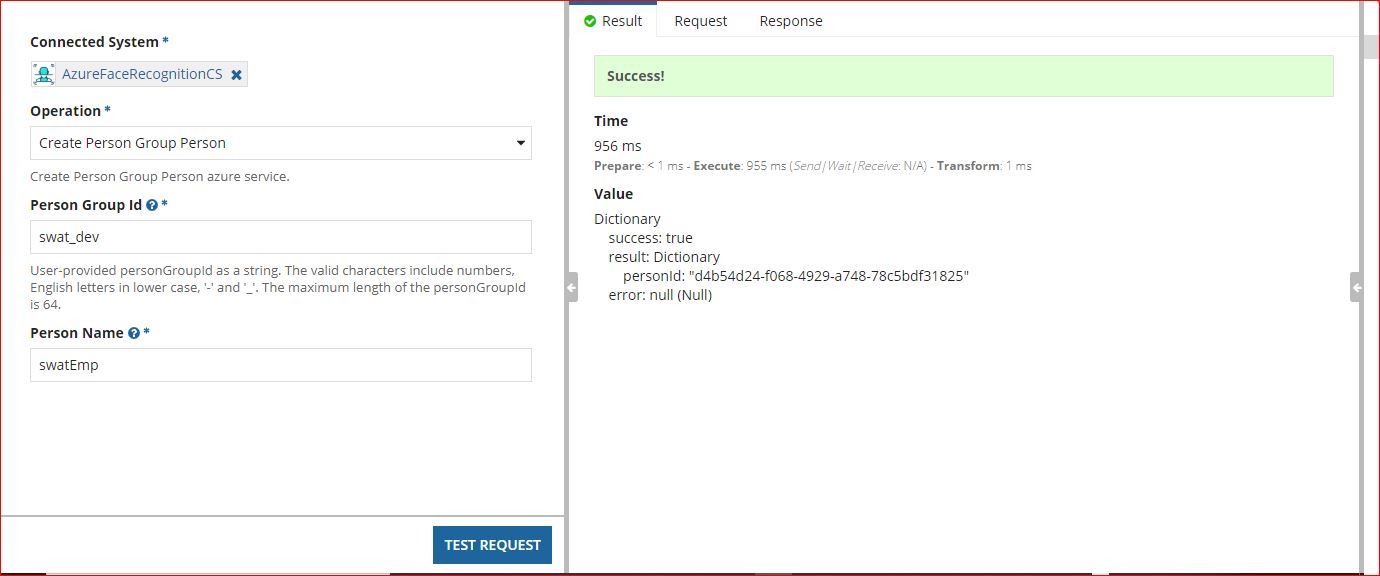Click the 956 ms time value
The width and height of the screenshot is (1380, 576).
tap(618, 146)
